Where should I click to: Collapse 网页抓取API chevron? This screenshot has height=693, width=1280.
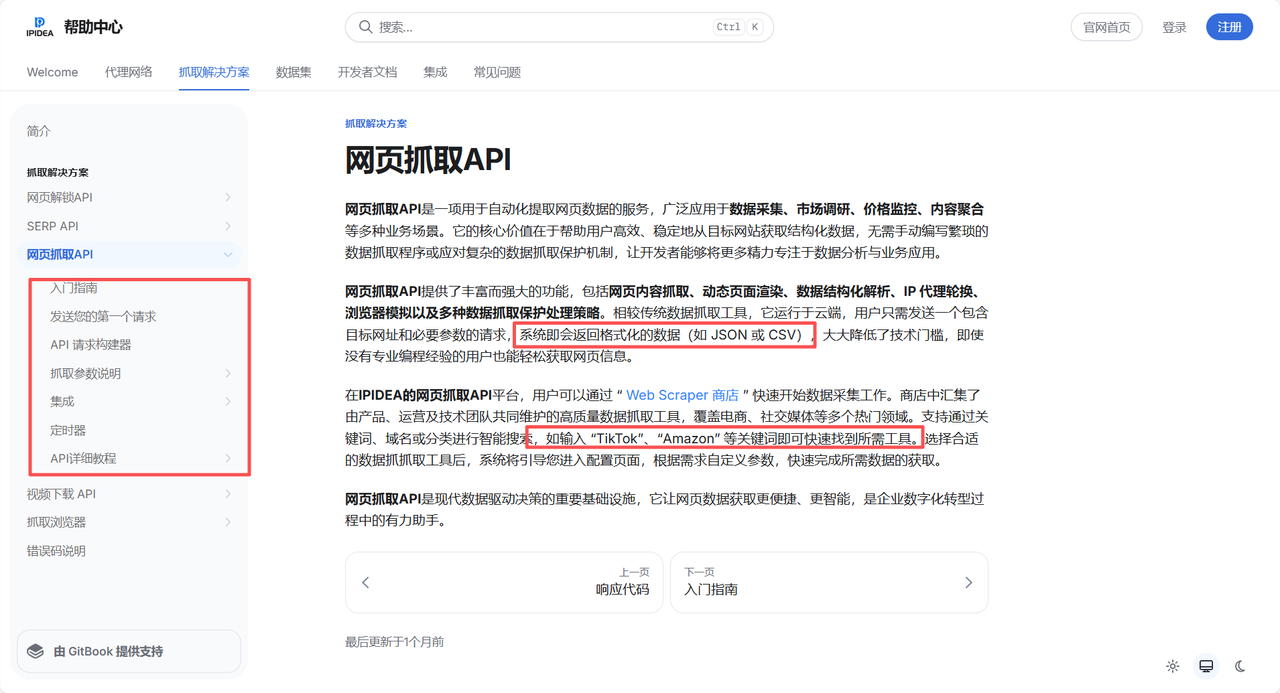click(228, 254)
